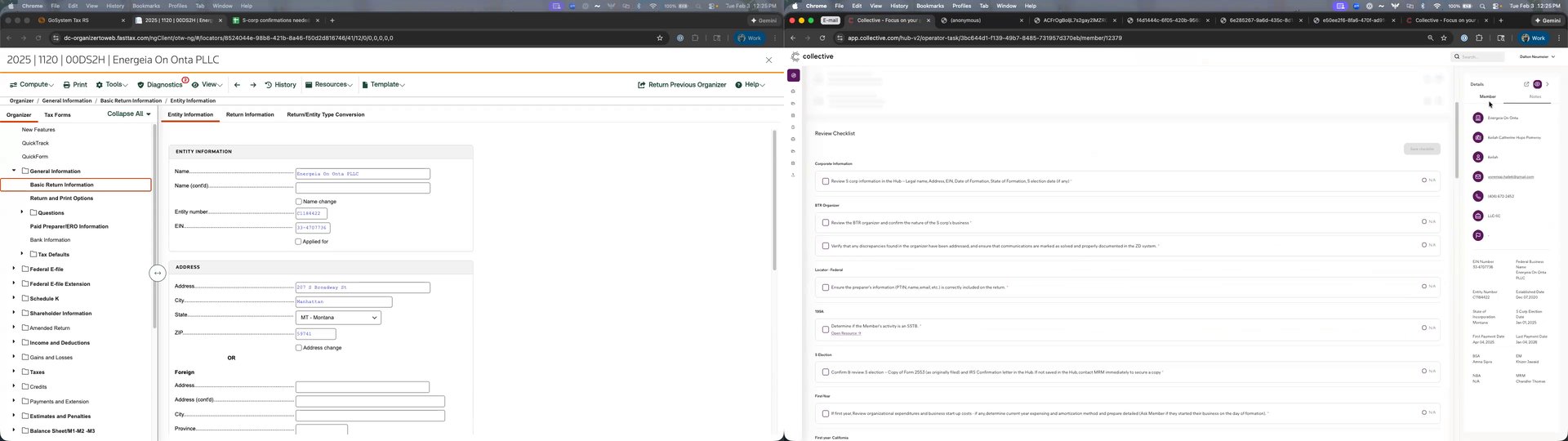Toggle the Applied for checkbox
The height and width of the screenshot is (441, 1568).
(x=298, y=242)
